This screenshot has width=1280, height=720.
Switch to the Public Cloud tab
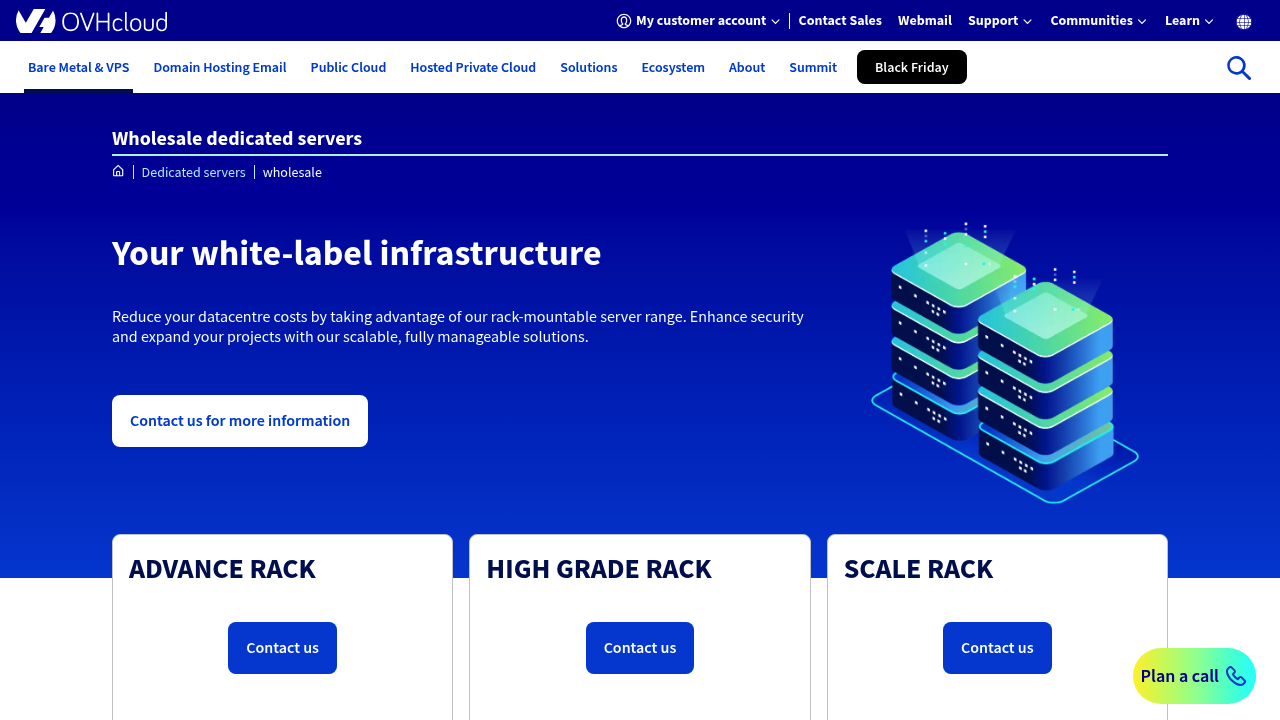[x=348, y=67]
